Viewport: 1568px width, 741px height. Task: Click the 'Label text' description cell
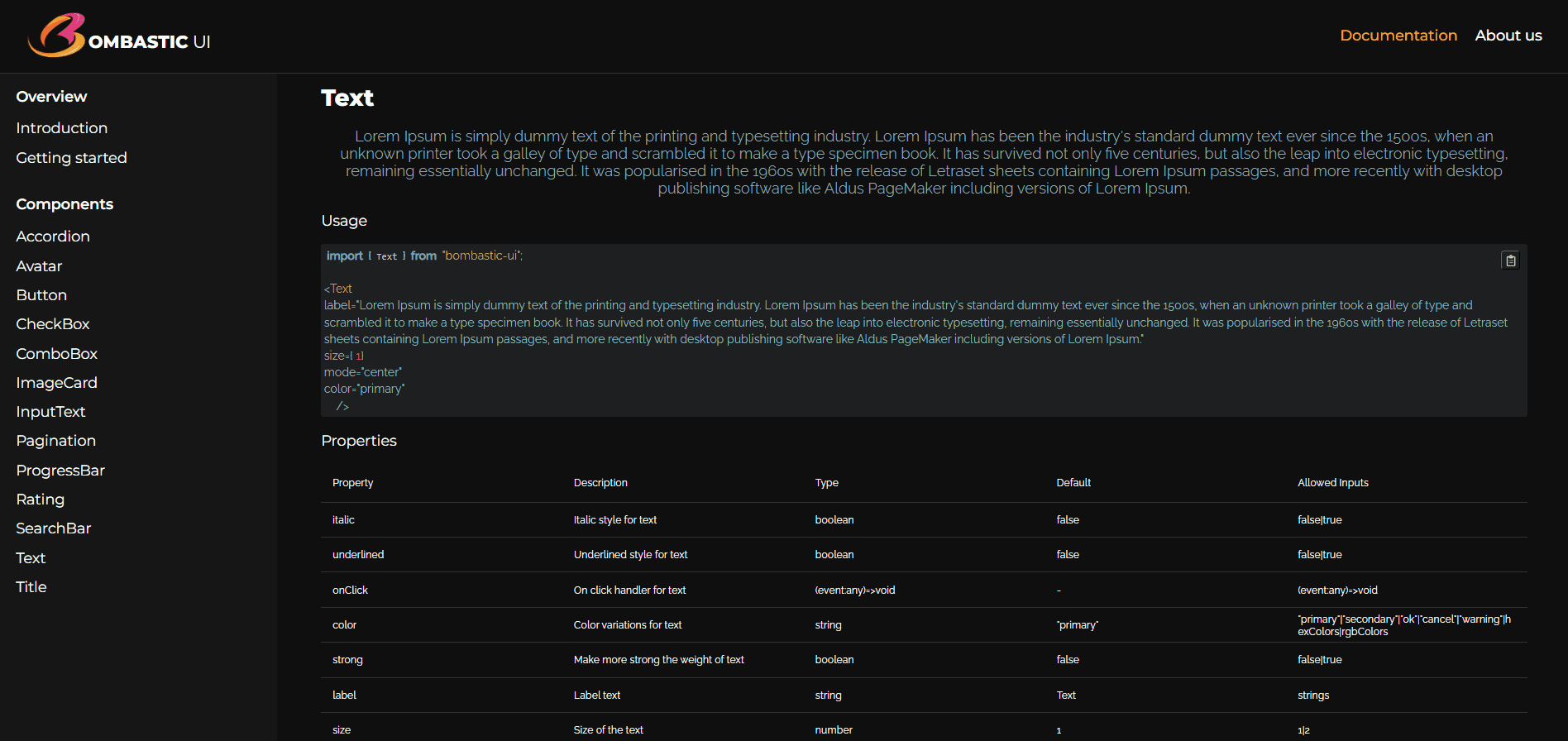[x=597, y=696]
